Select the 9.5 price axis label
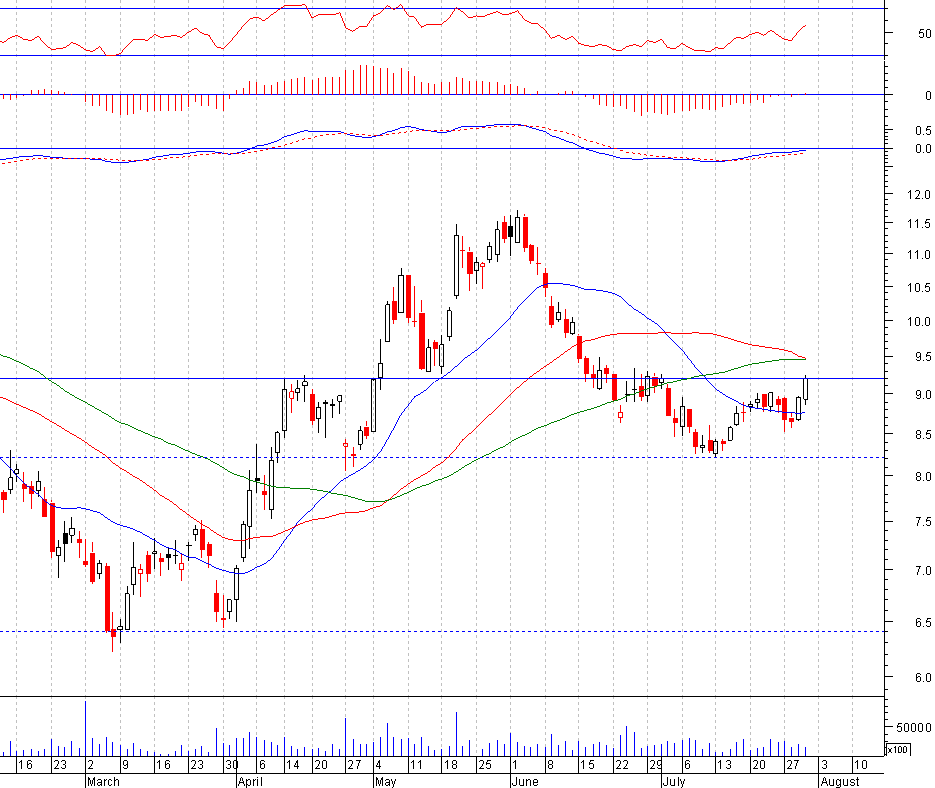Screen dimensions: 935x788 [923, 357]
